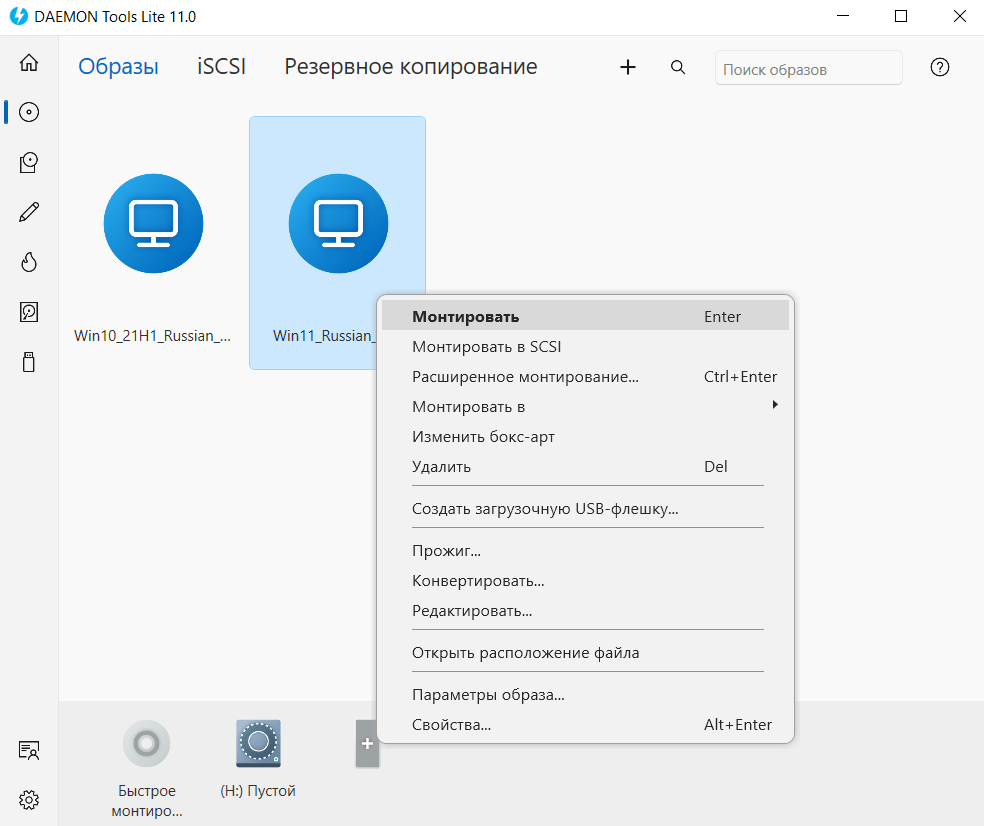
Task: Maximize the DAEMON Tools window
Action: pos(901,16)
